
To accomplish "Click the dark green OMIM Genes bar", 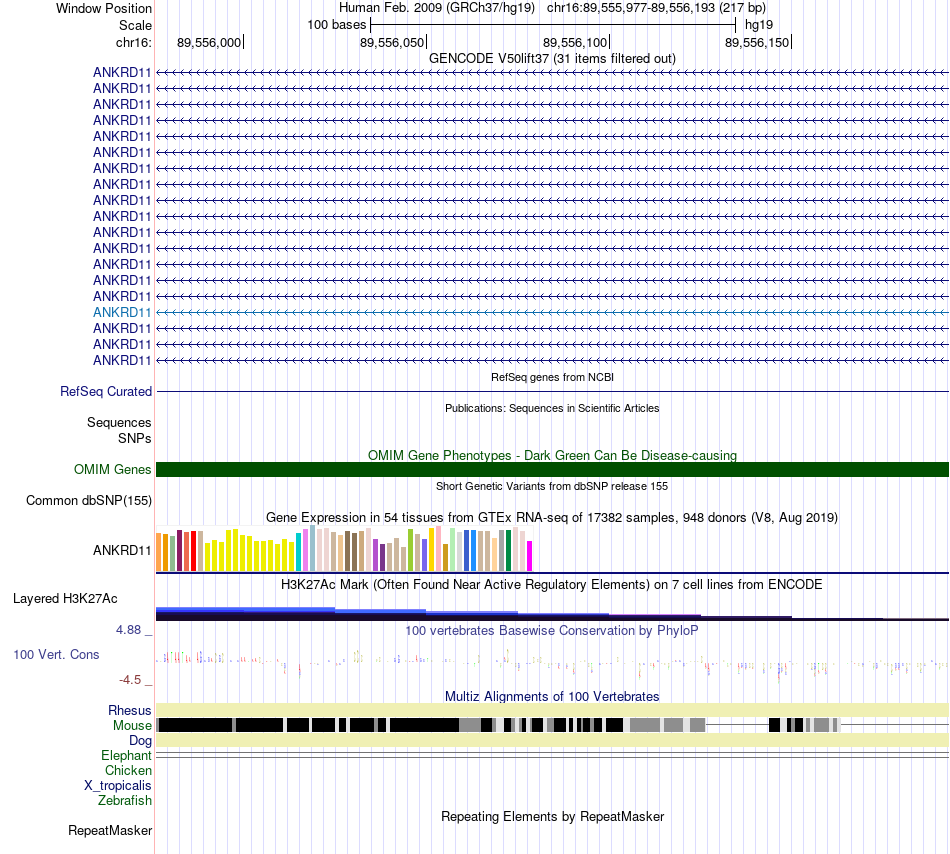I will [x=553, y=469].
